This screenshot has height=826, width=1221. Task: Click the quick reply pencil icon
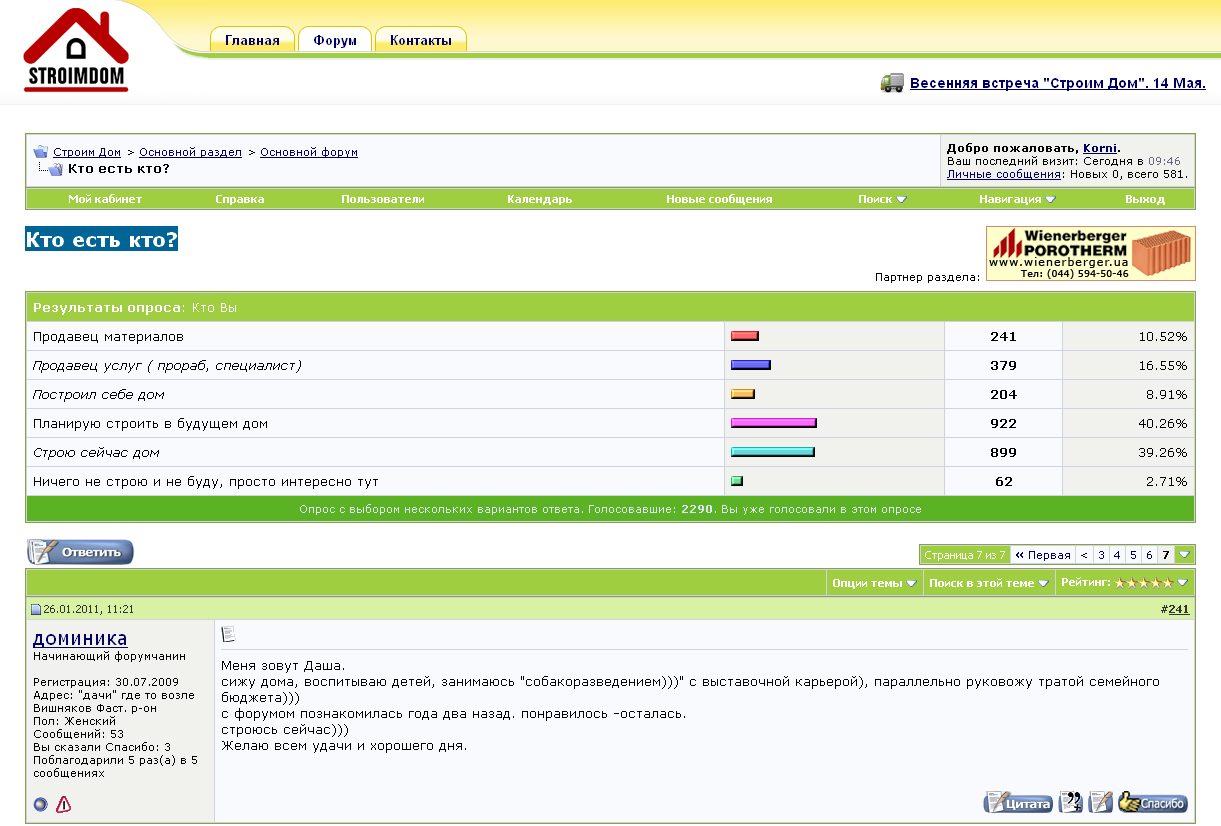pos(1101,802)
